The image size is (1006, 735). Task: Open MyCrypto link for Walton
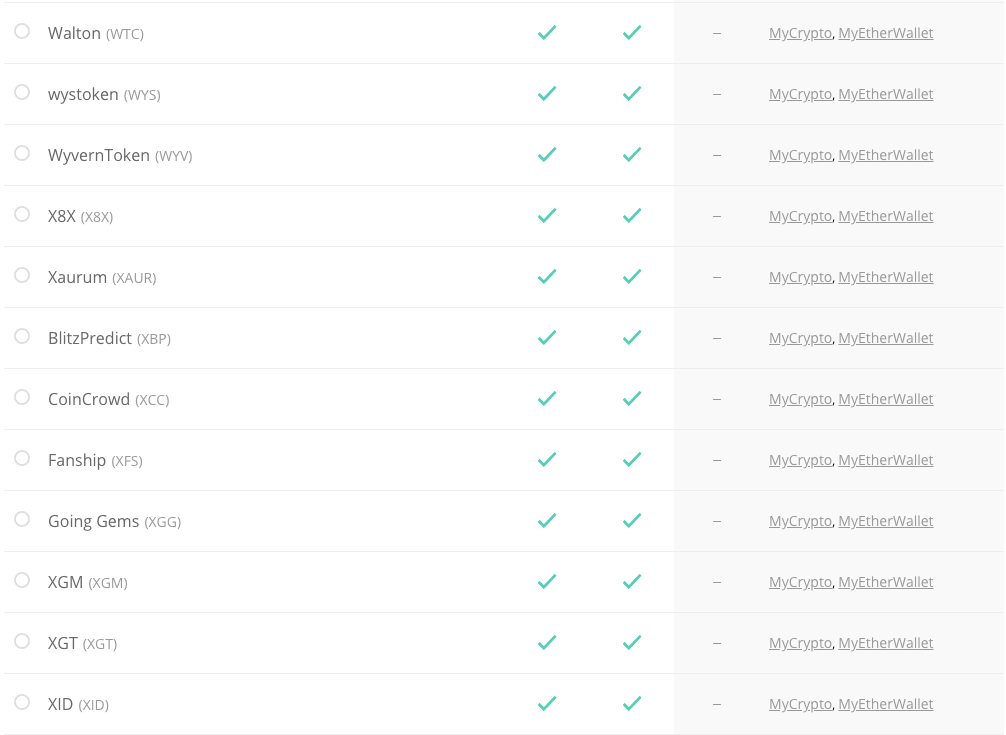click(800, 33)
